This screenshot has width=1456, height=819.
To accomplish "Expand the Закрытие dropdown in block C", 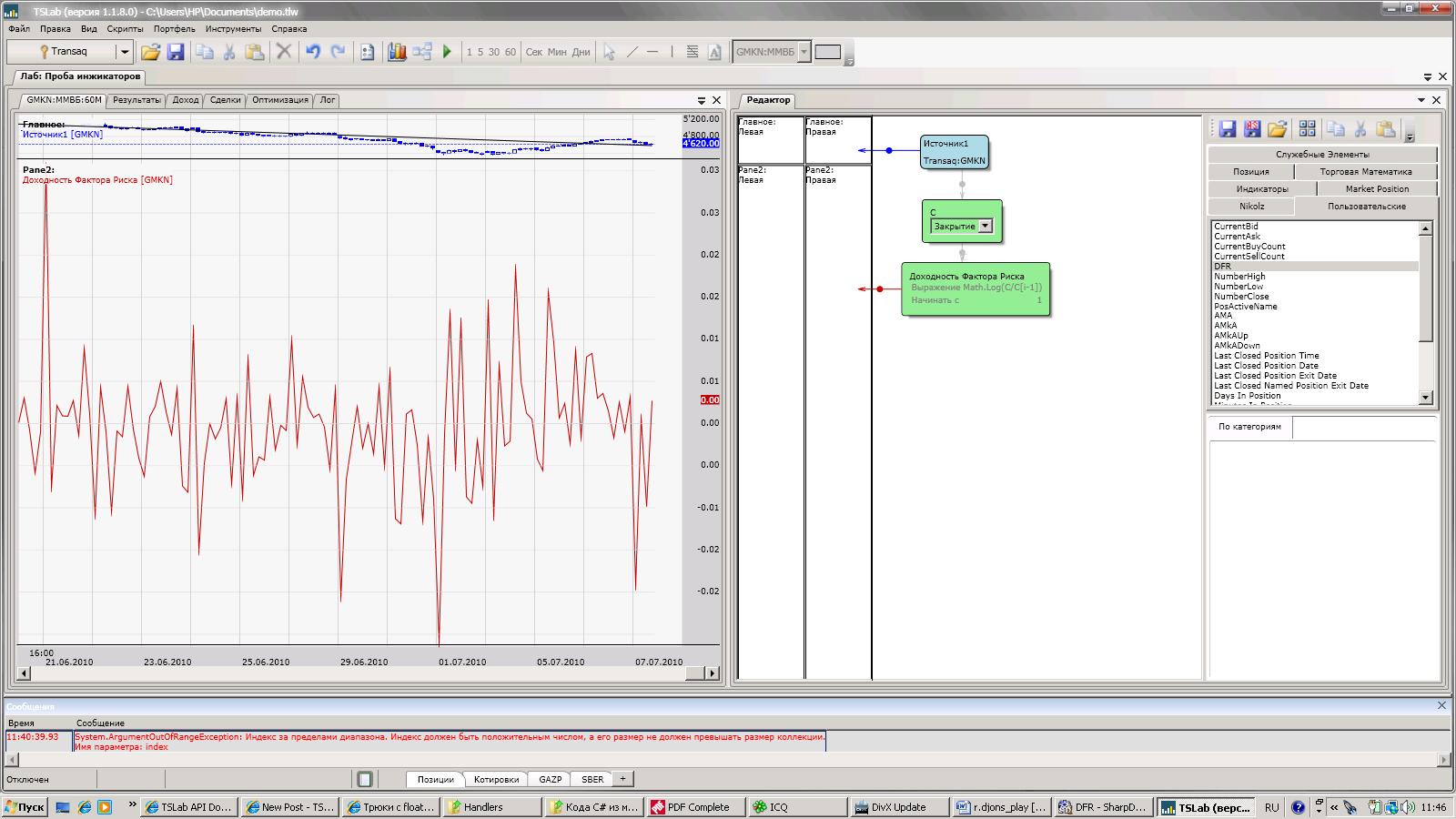I will [x=986, y=227].
